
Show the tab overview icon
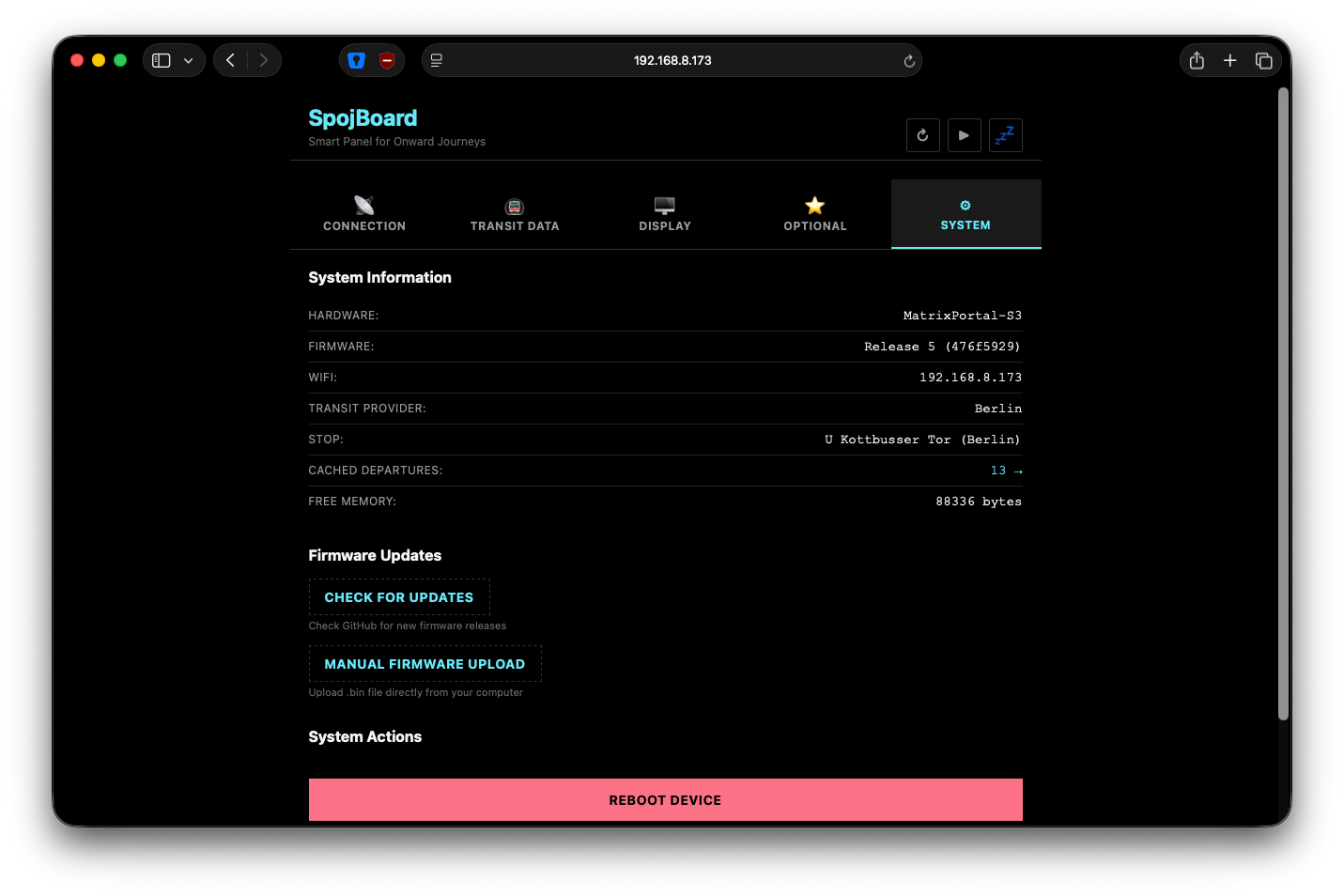tap(1263, 60)
